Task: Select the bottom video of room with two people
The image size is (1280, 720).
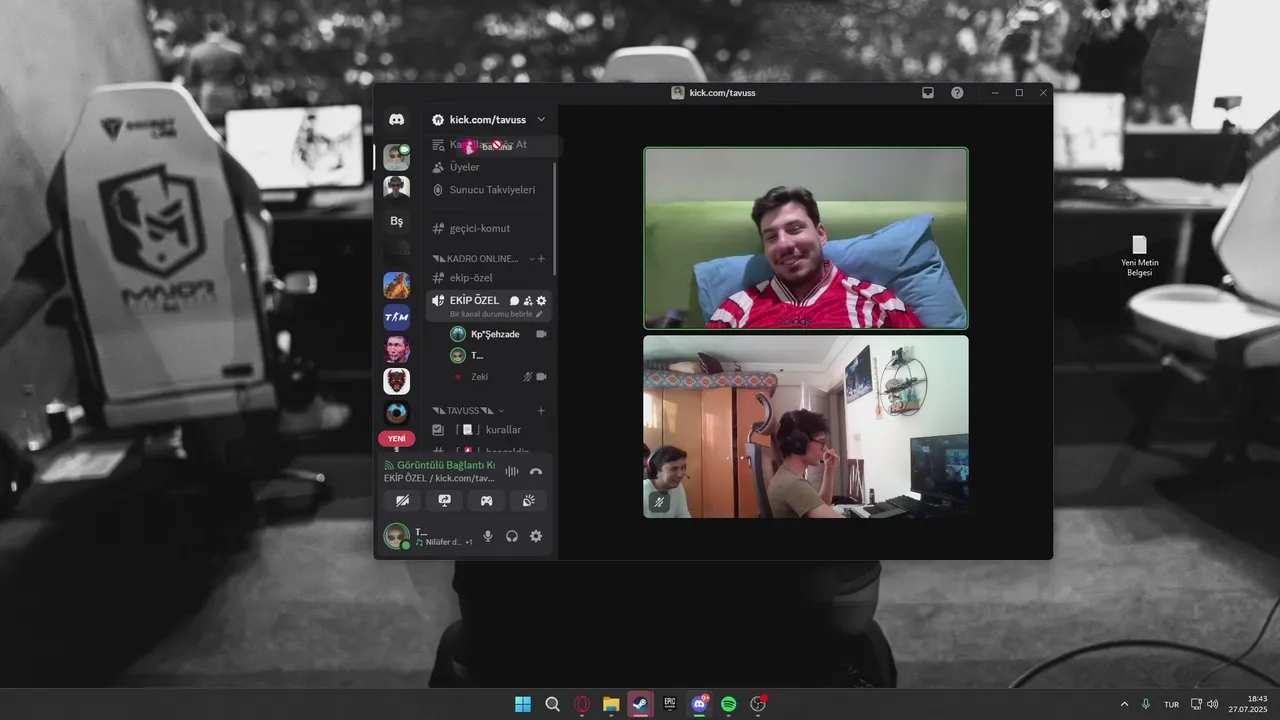Action: tap(806, 426)
